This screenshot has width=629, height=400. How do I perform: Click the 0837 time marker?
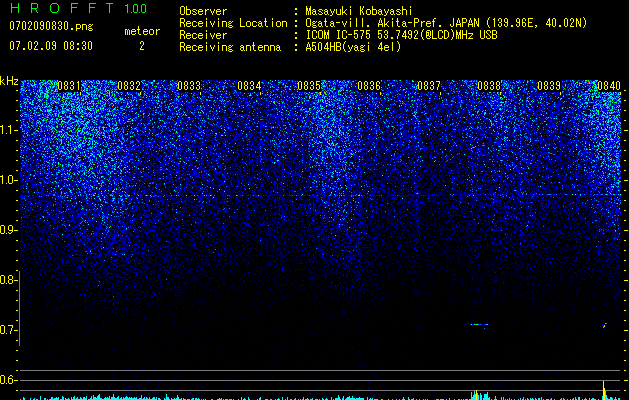[x=429, y=86]
